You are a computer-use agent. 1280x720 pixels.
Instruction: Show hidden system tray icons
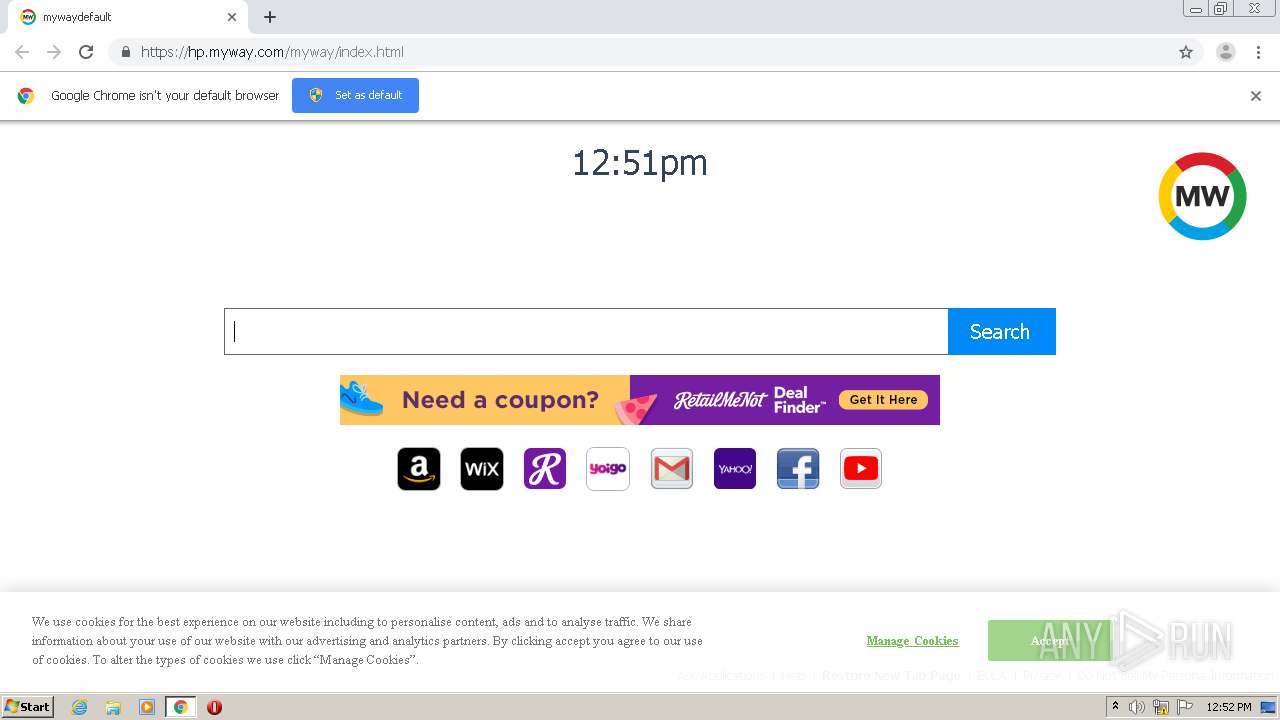[1115, 707]
